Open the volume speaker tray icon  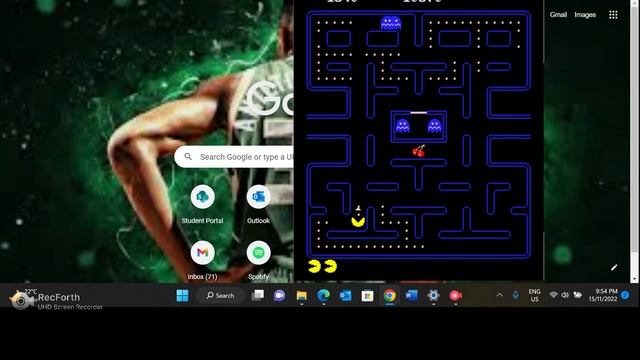pyautogui.click(x=565, y=295)
